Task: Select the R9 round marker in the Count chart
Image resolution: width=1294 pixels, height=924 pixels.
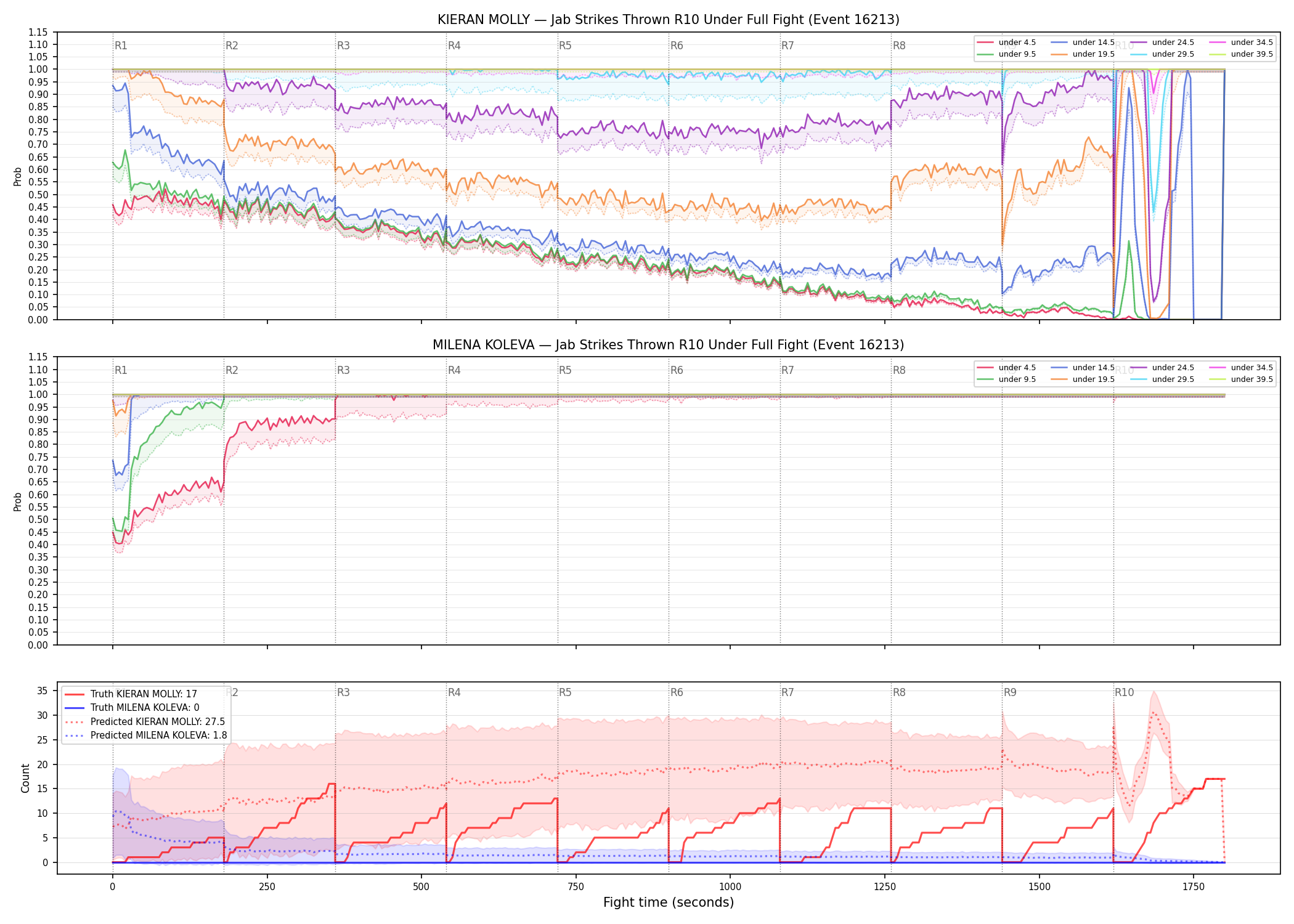Action: 1010,692
